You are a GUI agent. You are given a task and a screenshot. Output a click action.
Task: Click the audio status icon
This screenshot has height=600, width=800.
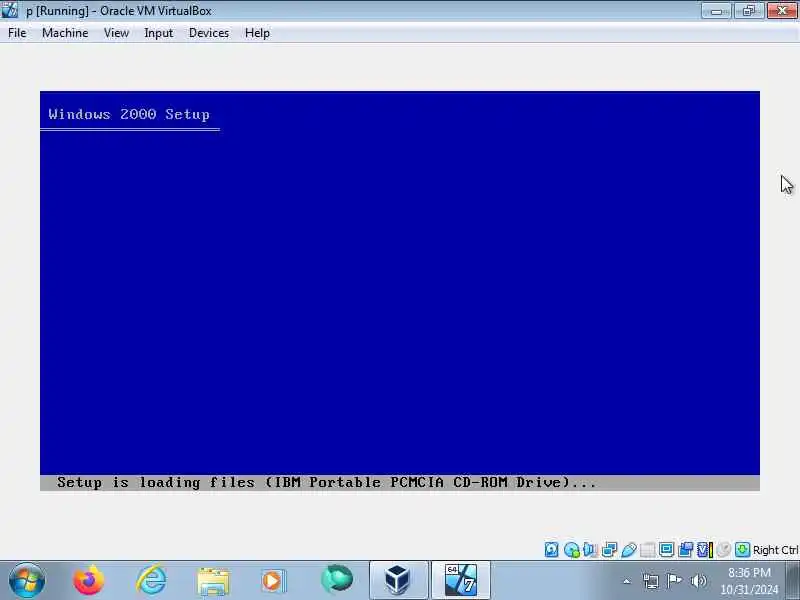point(590,549)
